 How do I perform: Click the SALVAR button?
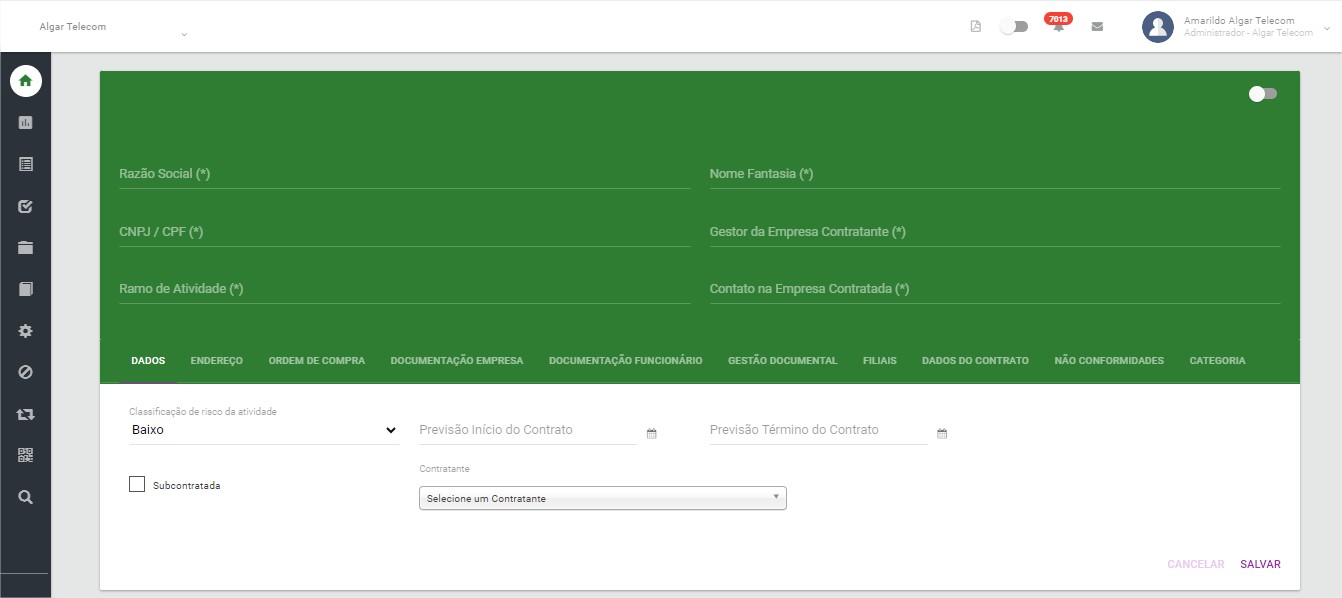pyautogui.click(x=1260, y=563)
